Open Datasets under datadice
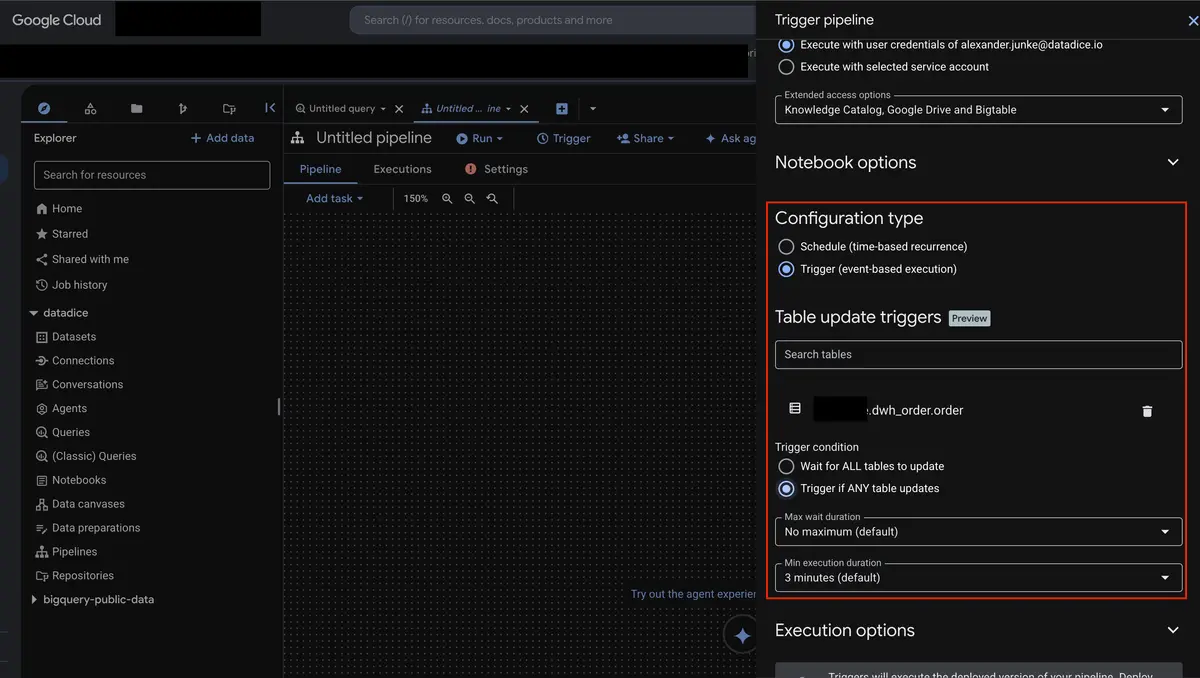The height and width of the screenshot is (678, 1200). 74,337
